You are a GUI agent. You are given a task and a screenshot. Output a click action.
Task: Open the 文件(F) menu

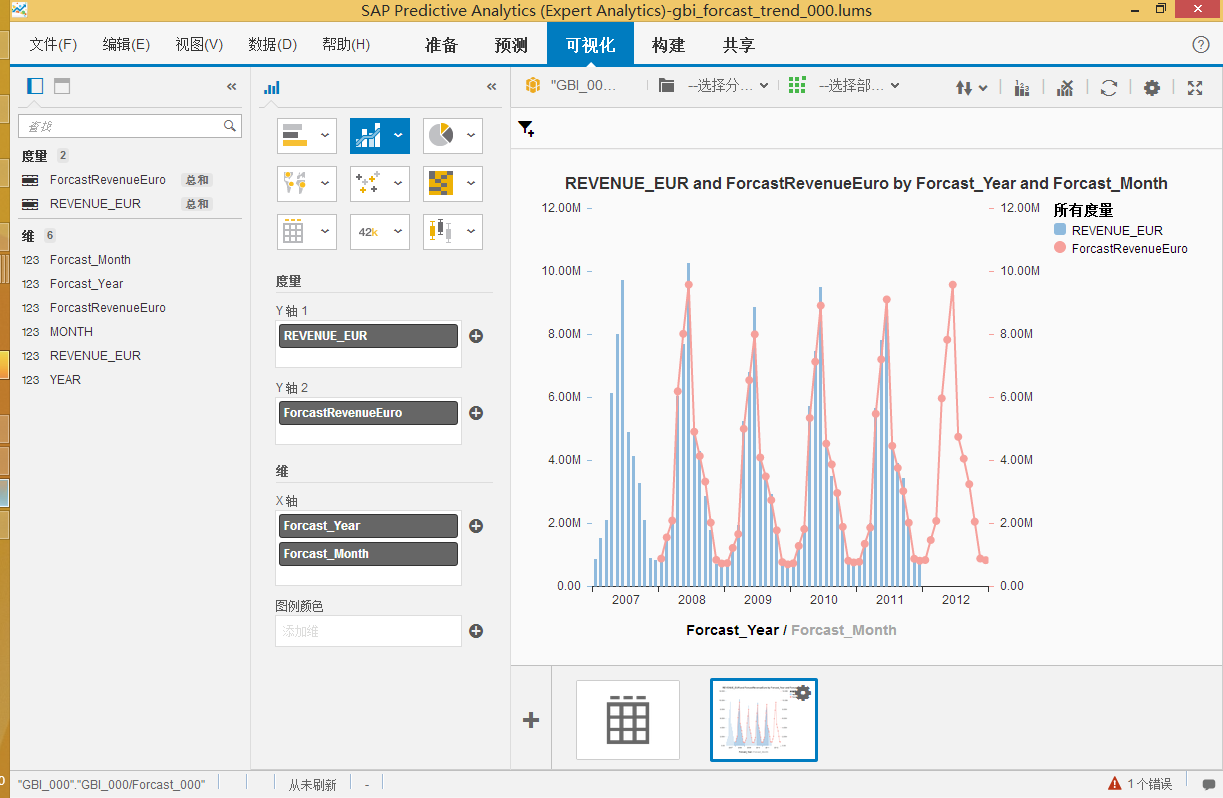tap(53, 45)
